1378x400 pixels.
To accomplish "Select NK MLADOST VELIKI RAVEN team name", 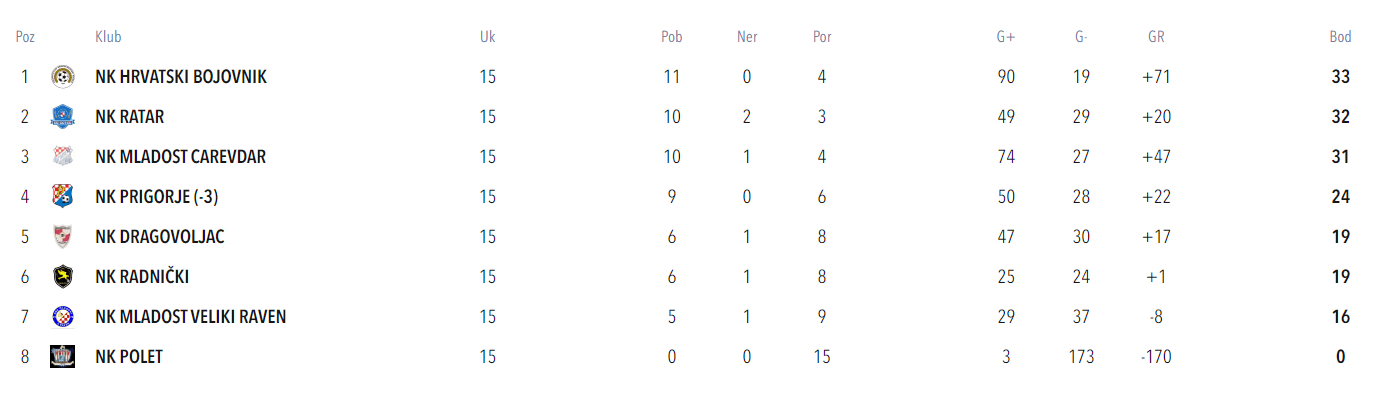I will (191, 317).
